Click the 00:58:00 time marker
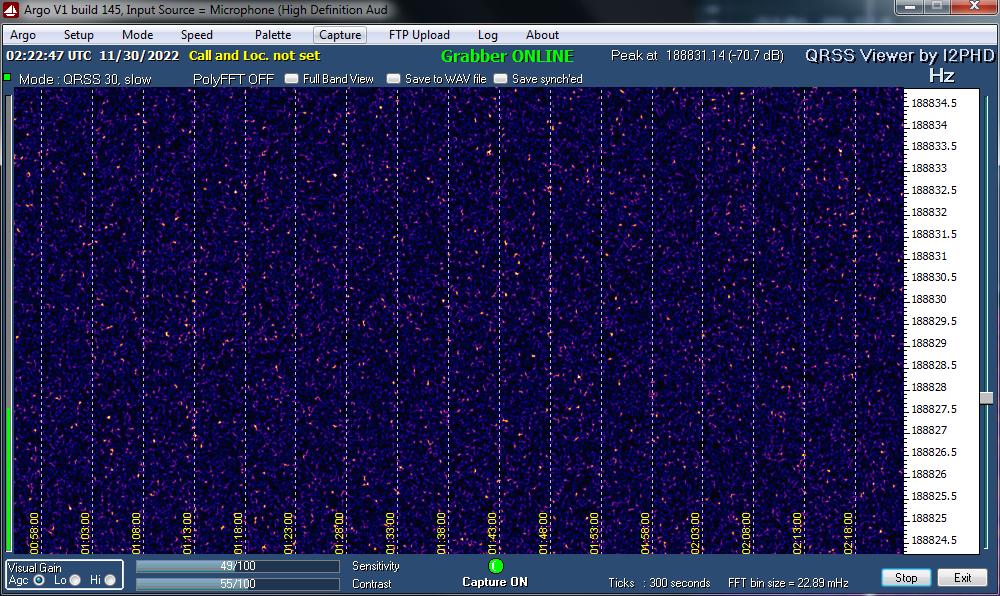This screenshot has width=1000, height=596. pos(34,533)
